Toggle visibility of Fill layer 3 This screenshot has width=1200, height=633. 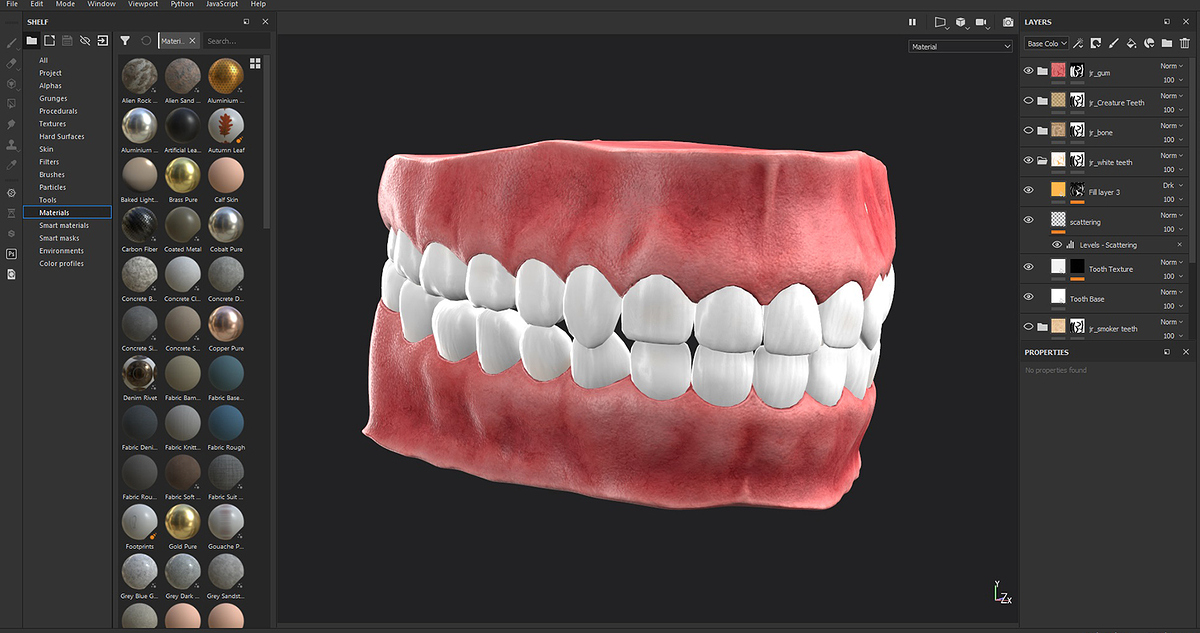(1028, 190)
